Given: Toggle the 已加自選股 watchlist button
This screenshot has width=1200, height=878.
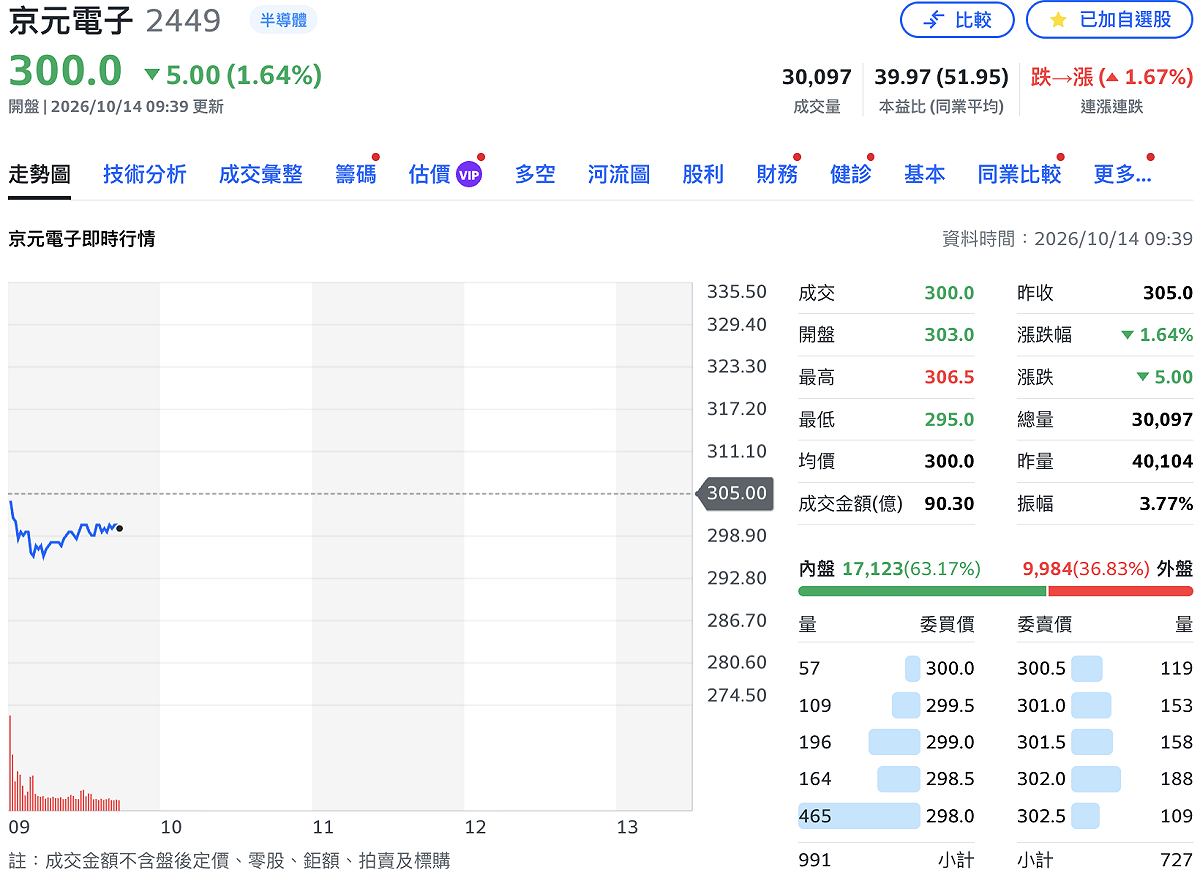Looking at the screenshot, I should click(x=1110, y=20).
